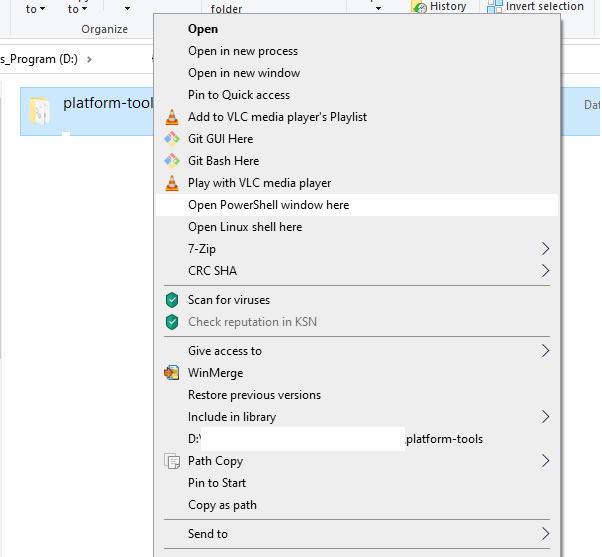Click the Invert selection icon
Image resolution: width=602 pixels, height=557 pixels.
click(x=494, y=7)
